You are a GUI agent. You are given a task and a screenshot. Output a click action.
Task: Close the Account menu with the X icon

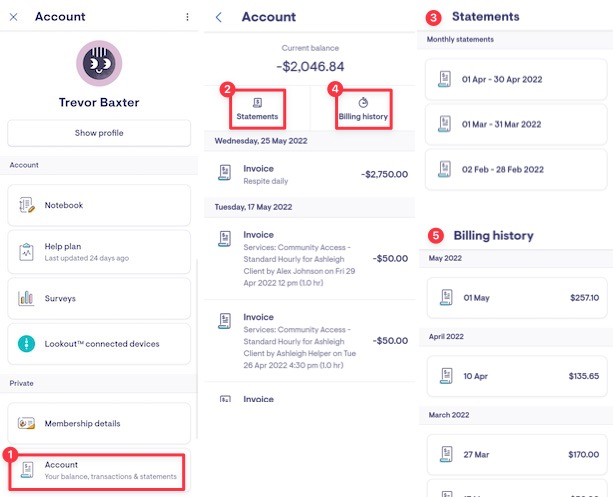pos(13,17)
